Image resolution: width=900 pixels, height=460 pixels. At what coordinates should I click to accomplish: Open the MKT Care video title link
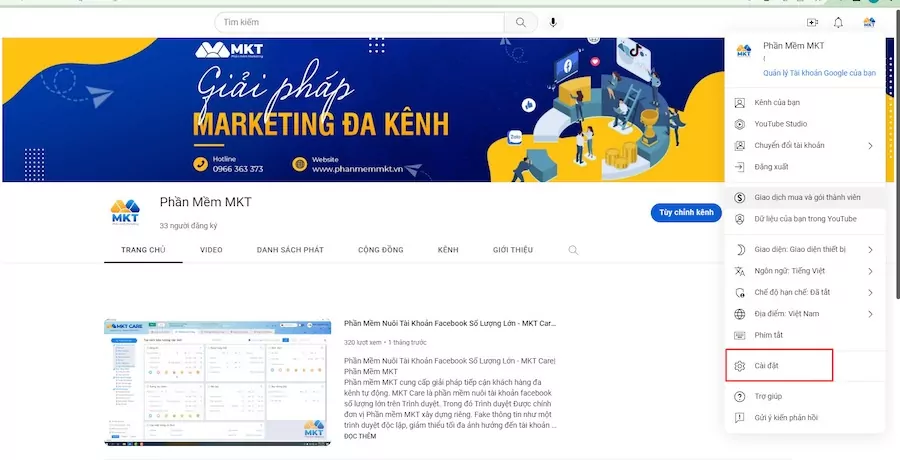pos(449,323)
